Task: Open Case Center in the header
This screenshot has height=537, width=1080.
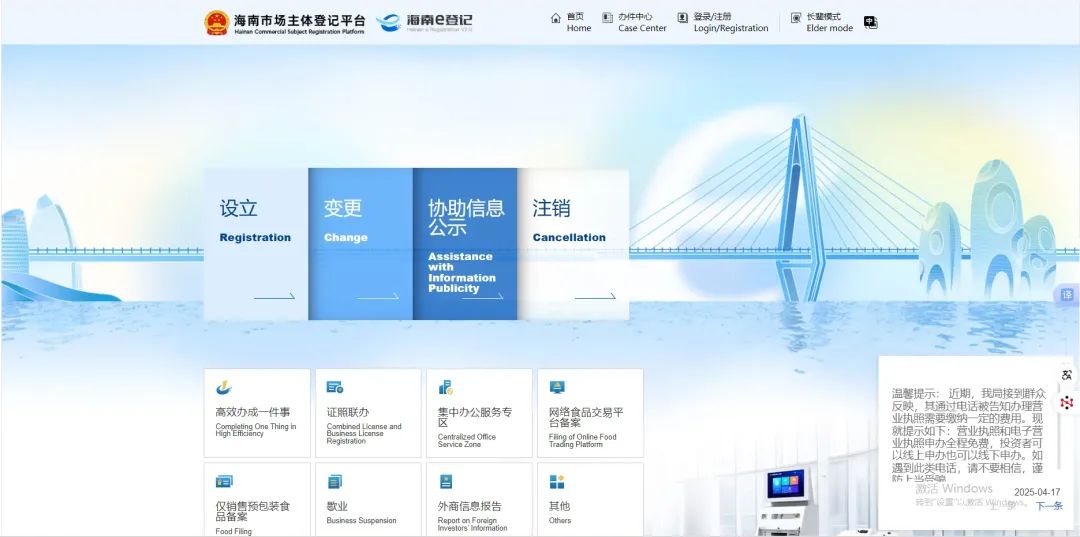Action: 641,22
